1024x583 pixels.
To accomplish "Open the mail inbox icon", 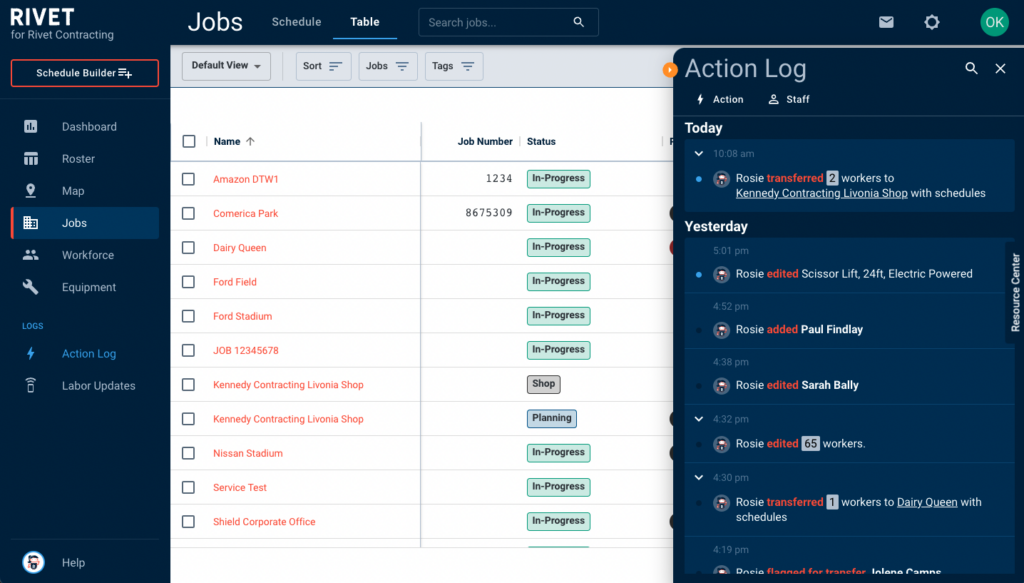I will click(886, 22).
